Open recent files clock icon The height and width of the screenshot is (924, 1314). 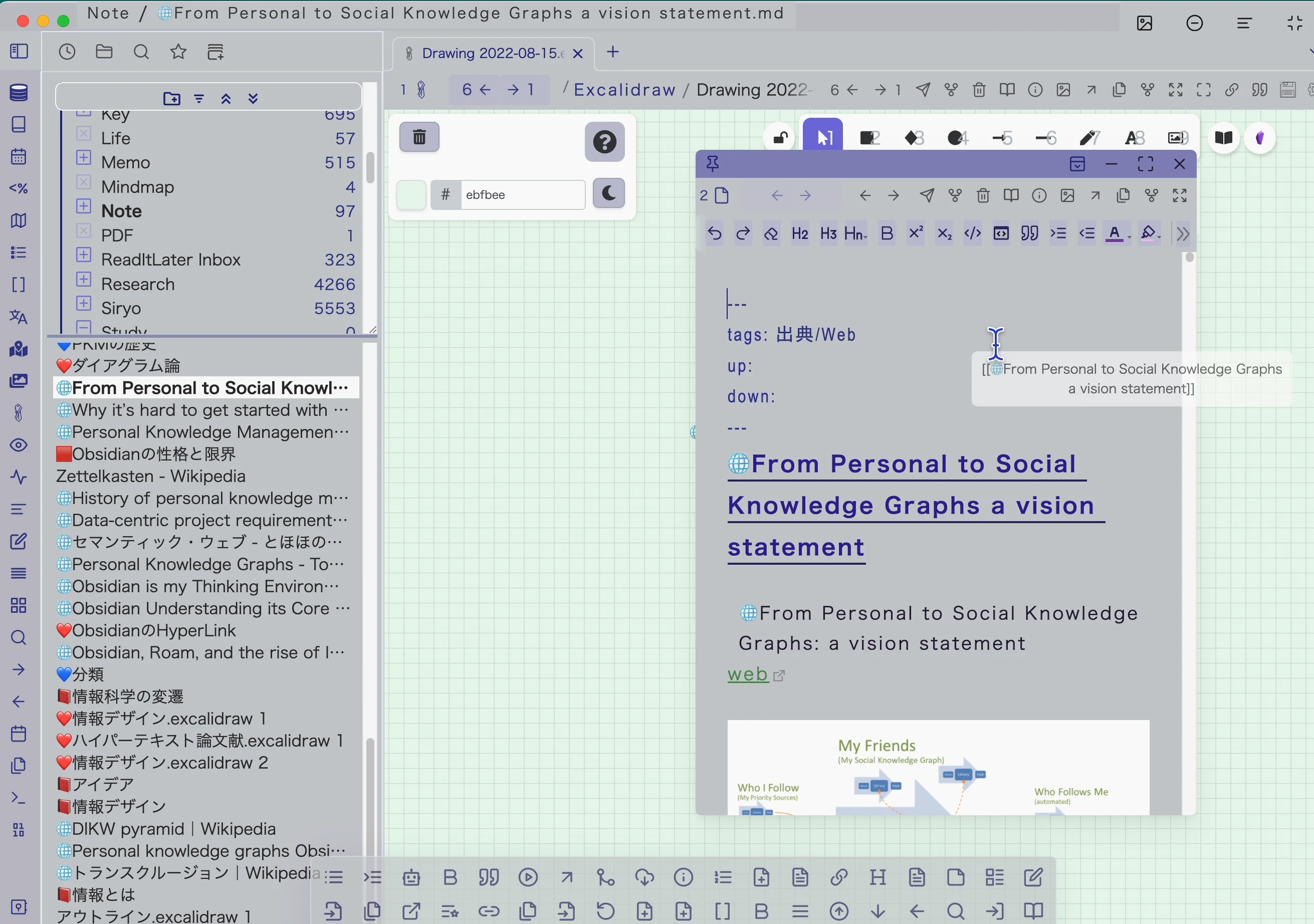pyautogui.click(x=68, y=52)
